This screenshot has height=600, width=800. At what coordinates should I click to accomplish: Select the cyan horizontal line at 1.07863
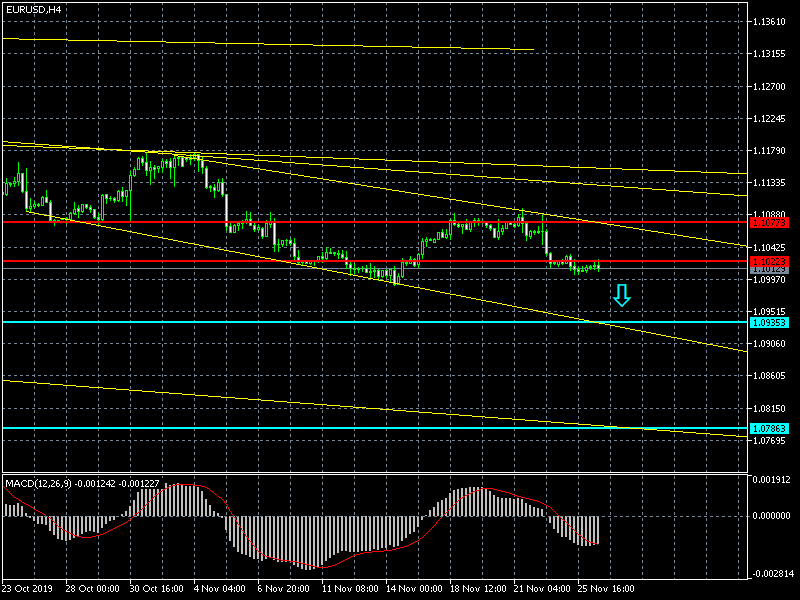tap(375, 428)
